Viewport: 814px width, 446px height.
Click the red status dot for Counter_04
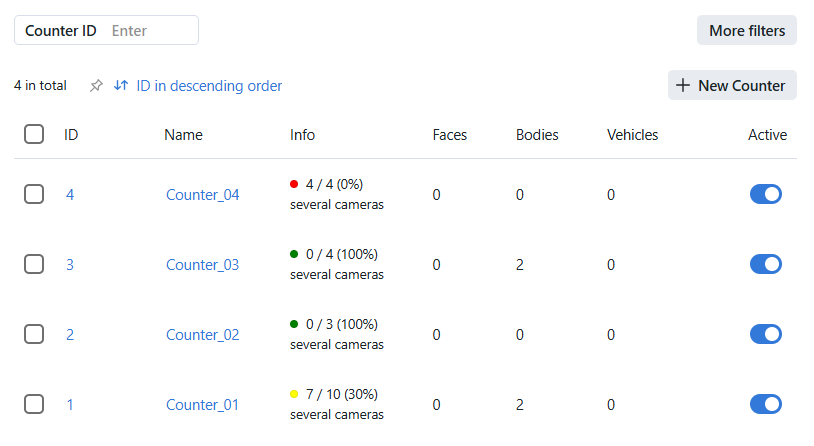click(x=294, y=184)
